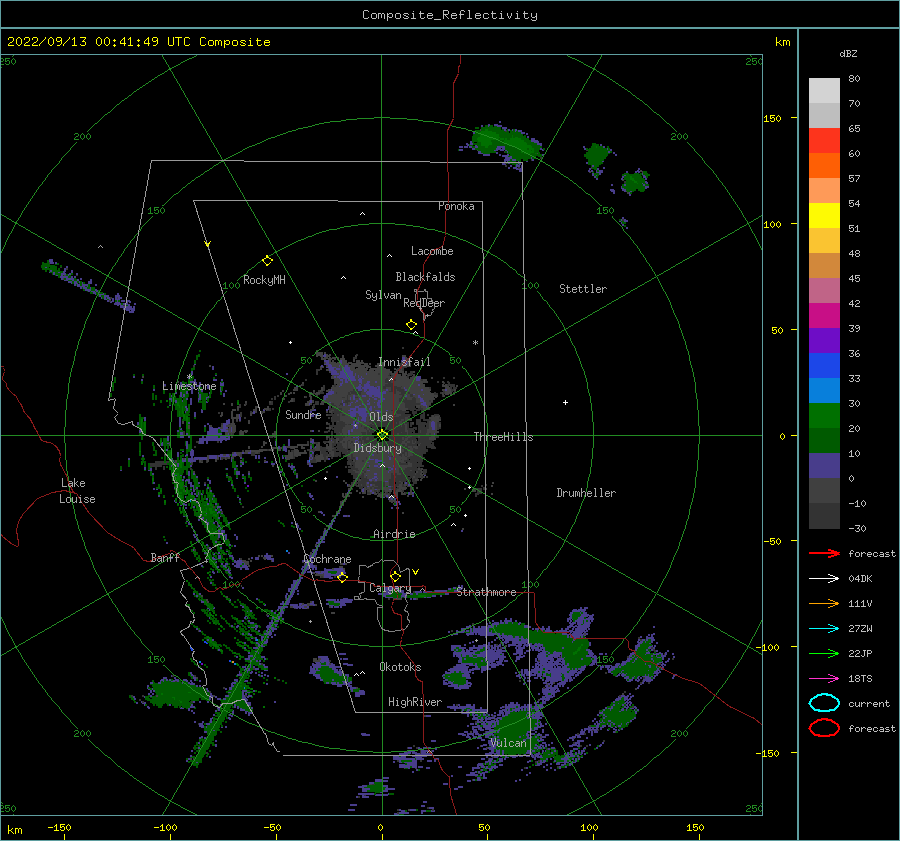Click the red forecast arrow legend icon
This screenshot has width=900, height=841.
click(824, 553)
